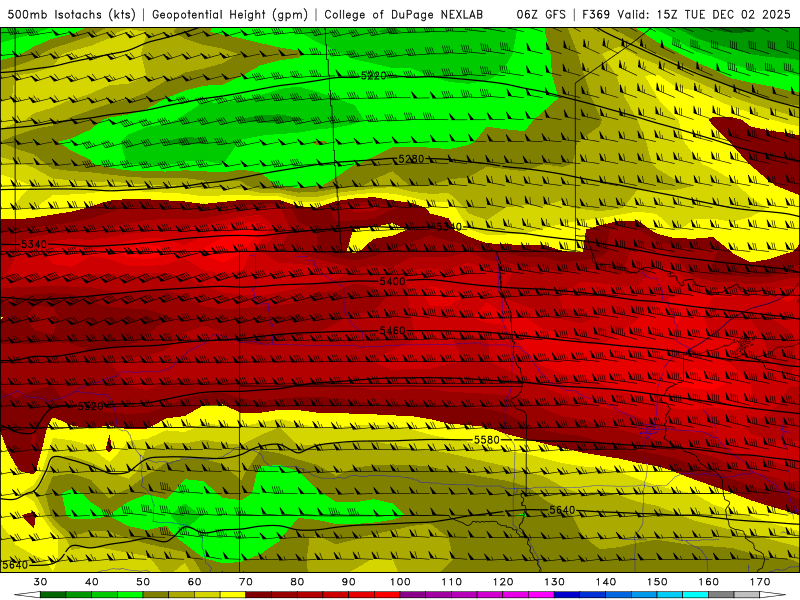
Task: Select the olive swatch just after 50
Action: (x=156, y=595)
